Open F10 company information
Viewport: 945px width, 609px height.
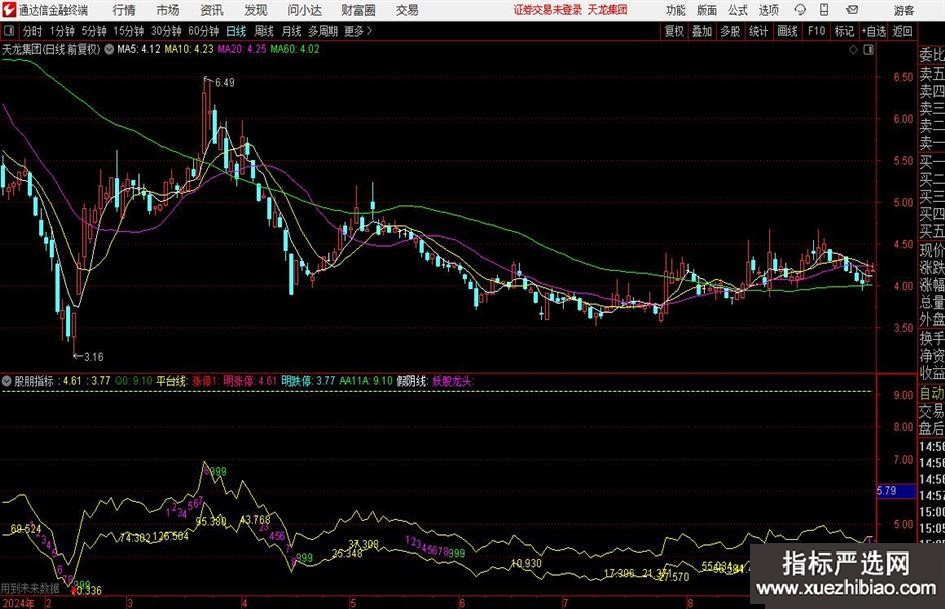click(x=816, y=31)
